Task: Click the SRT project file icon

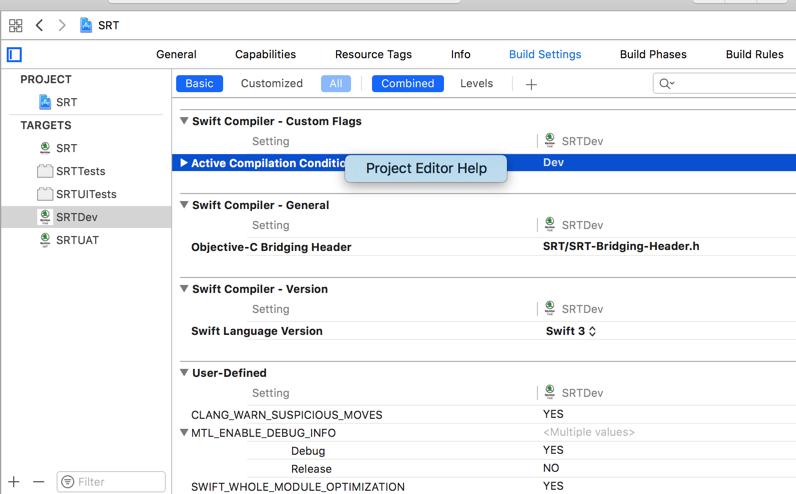Action: click(45, 102)
